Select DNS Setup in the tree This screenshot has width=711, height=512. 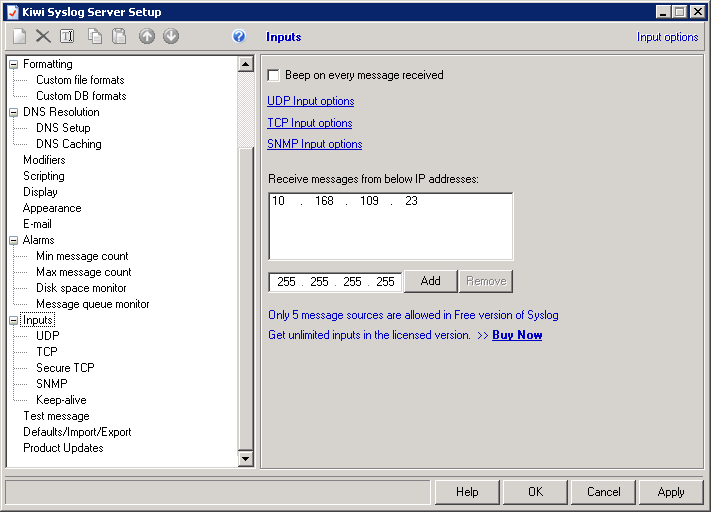(x=63, y=128)
